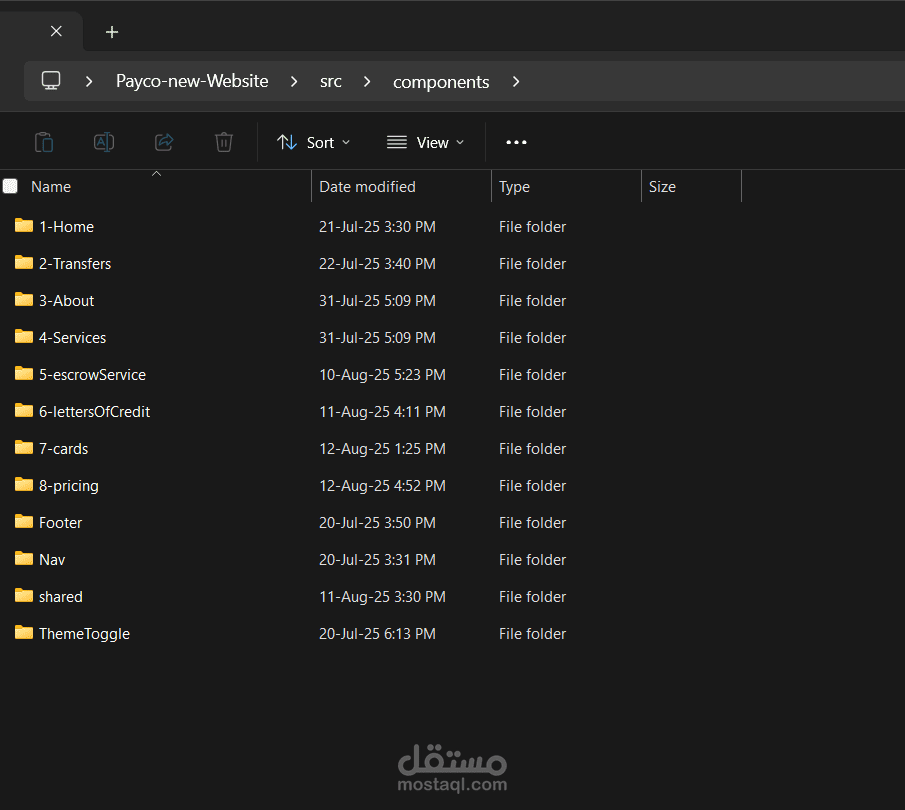Open the See more ellipsis menu
905x810 pixels.
[516, 142]
